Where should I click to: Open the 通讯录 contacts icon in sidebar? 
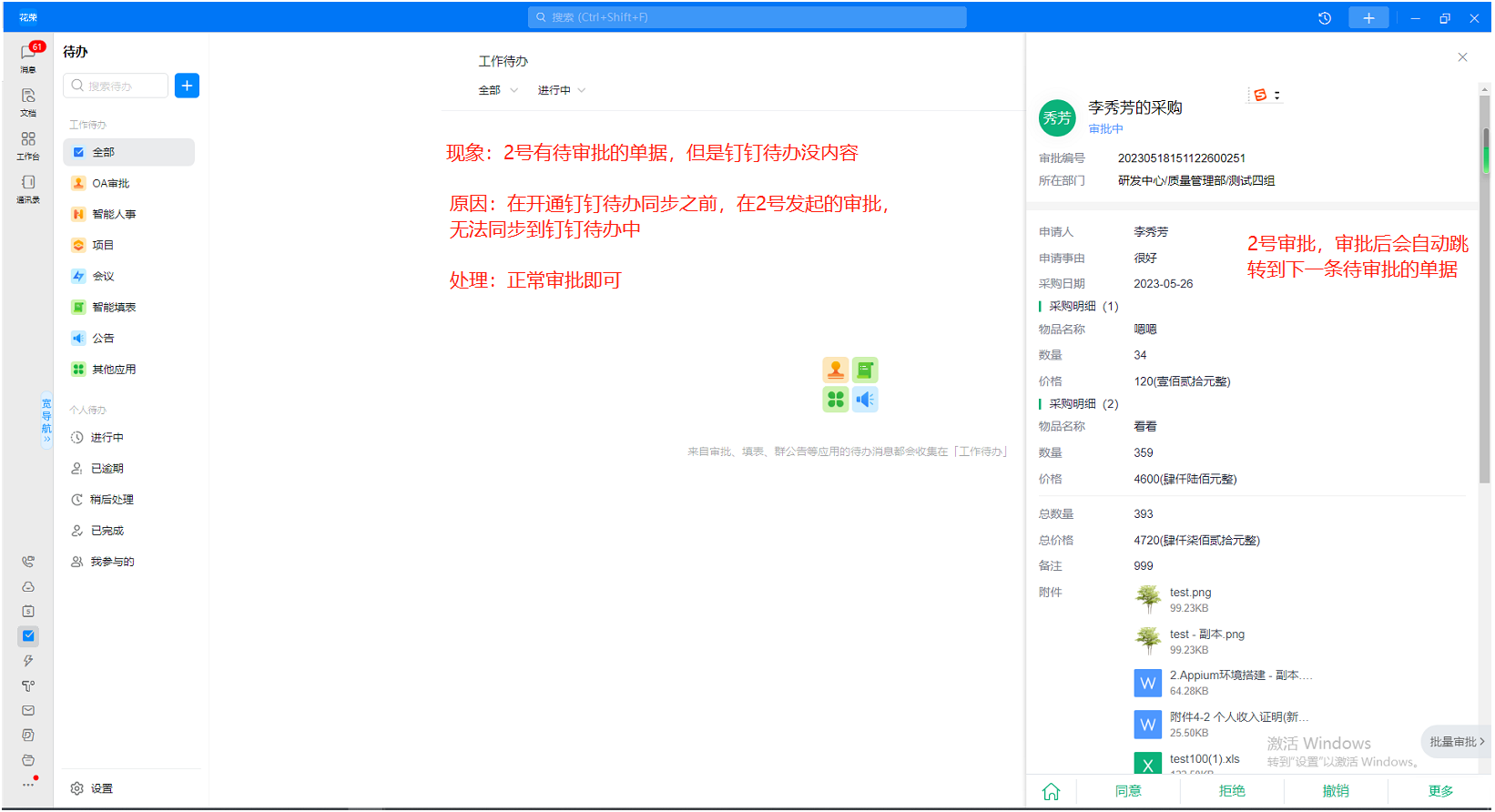click(x=28, y=188)
